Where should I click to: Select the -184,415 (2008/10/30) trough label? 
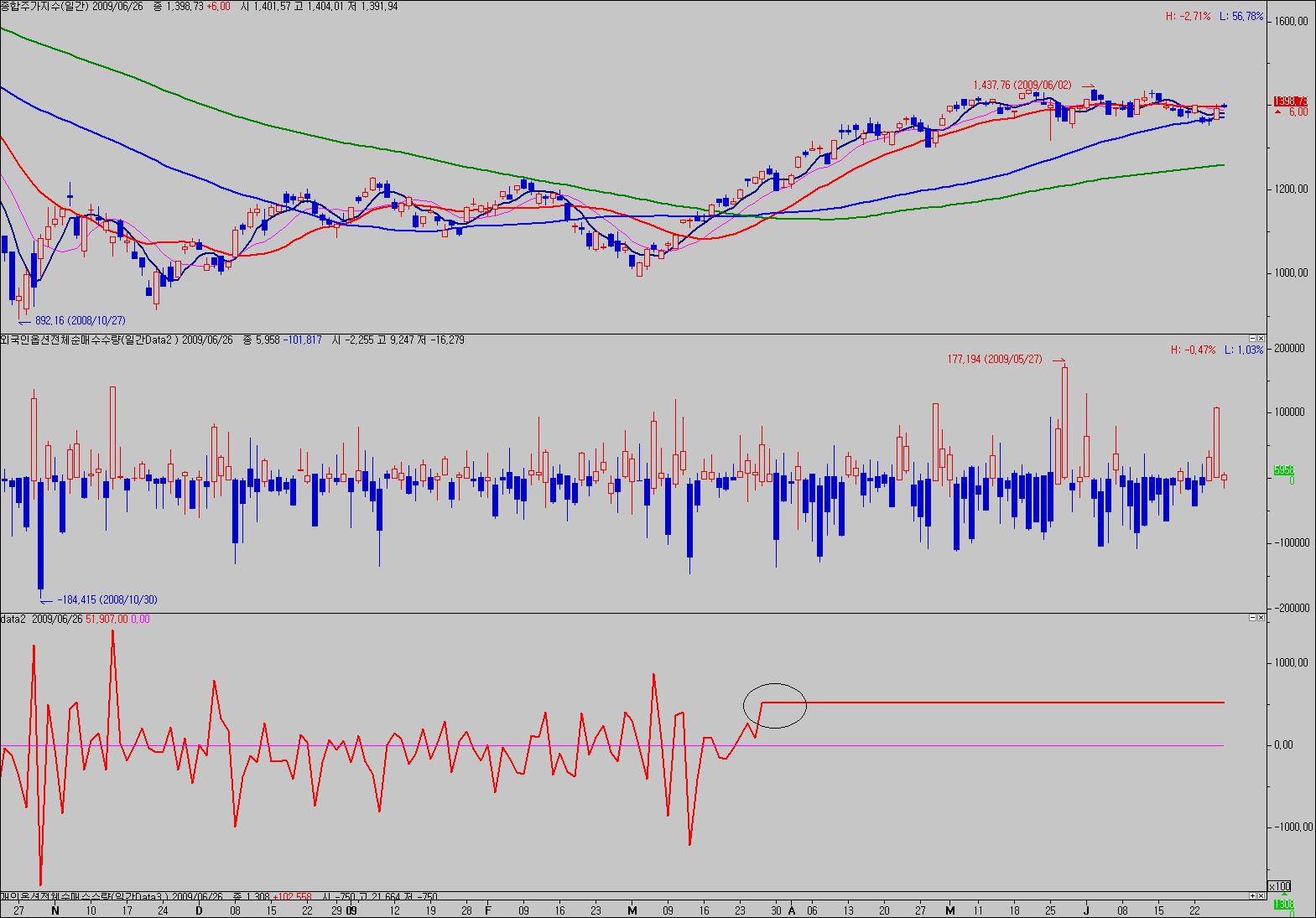[x=107, y=600]
